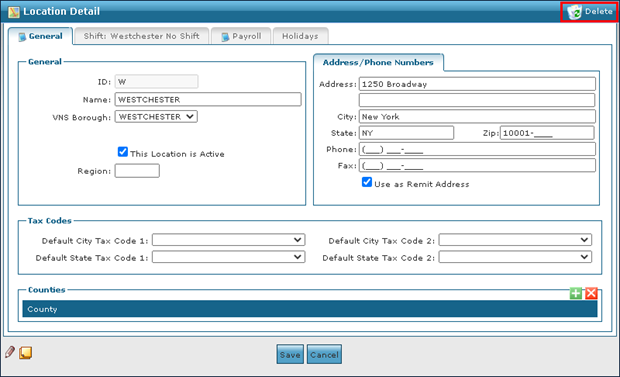
Task: Toggle Use as Remit Address checkbox
Action: pyautogui.click(x=367, y=182)
